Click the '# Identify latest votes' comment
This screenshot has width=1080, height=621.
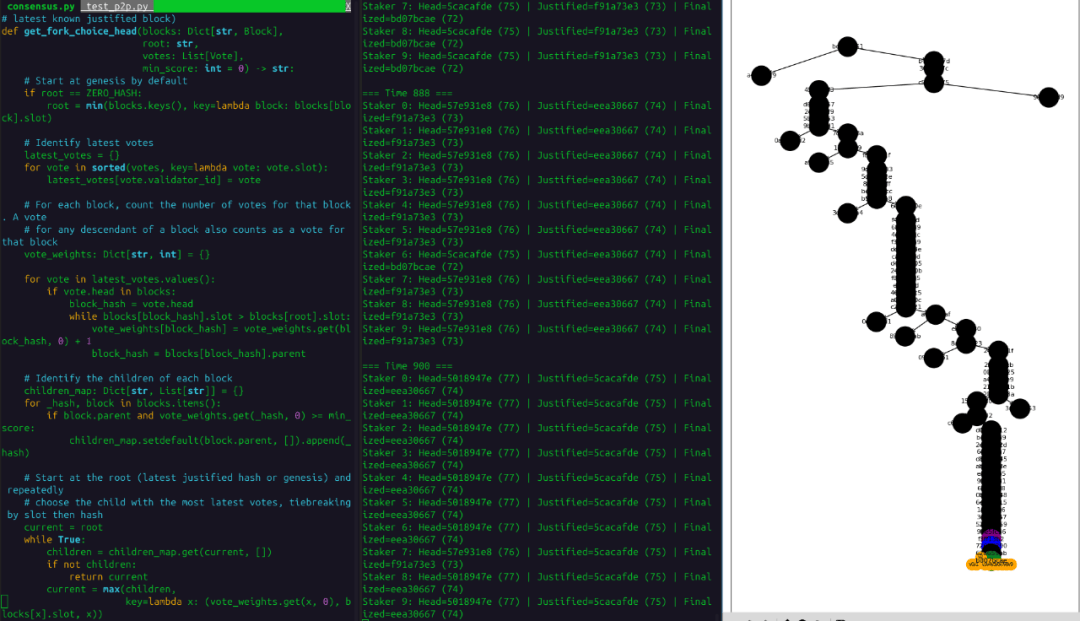tap(89, 143)
